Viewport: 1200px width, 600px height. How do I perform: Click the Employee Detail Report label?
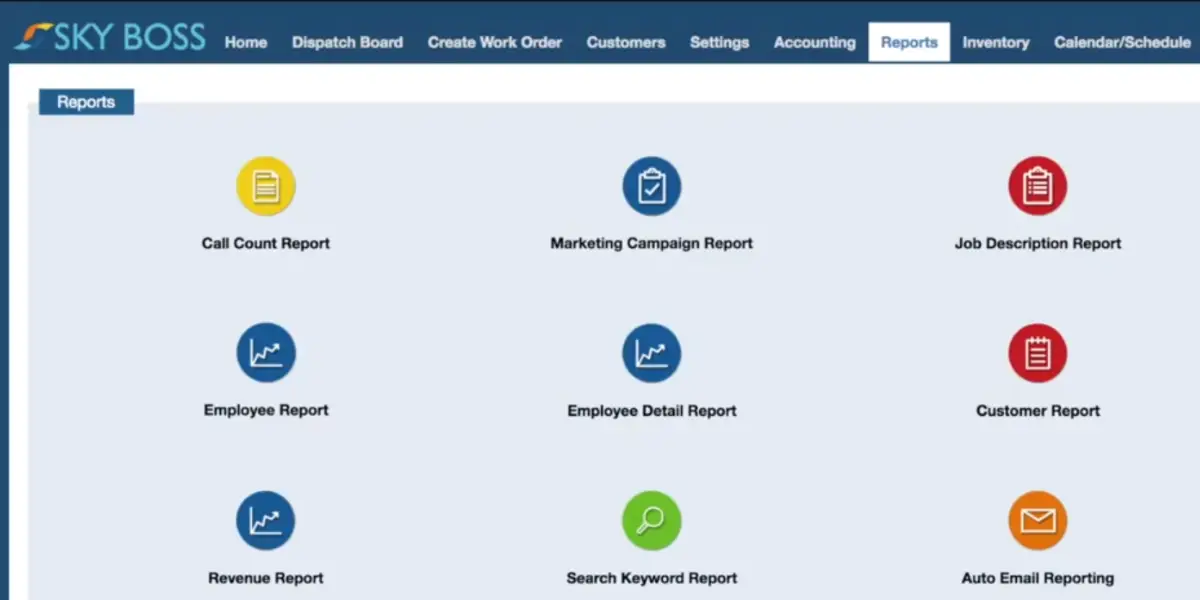click(652, 411)
